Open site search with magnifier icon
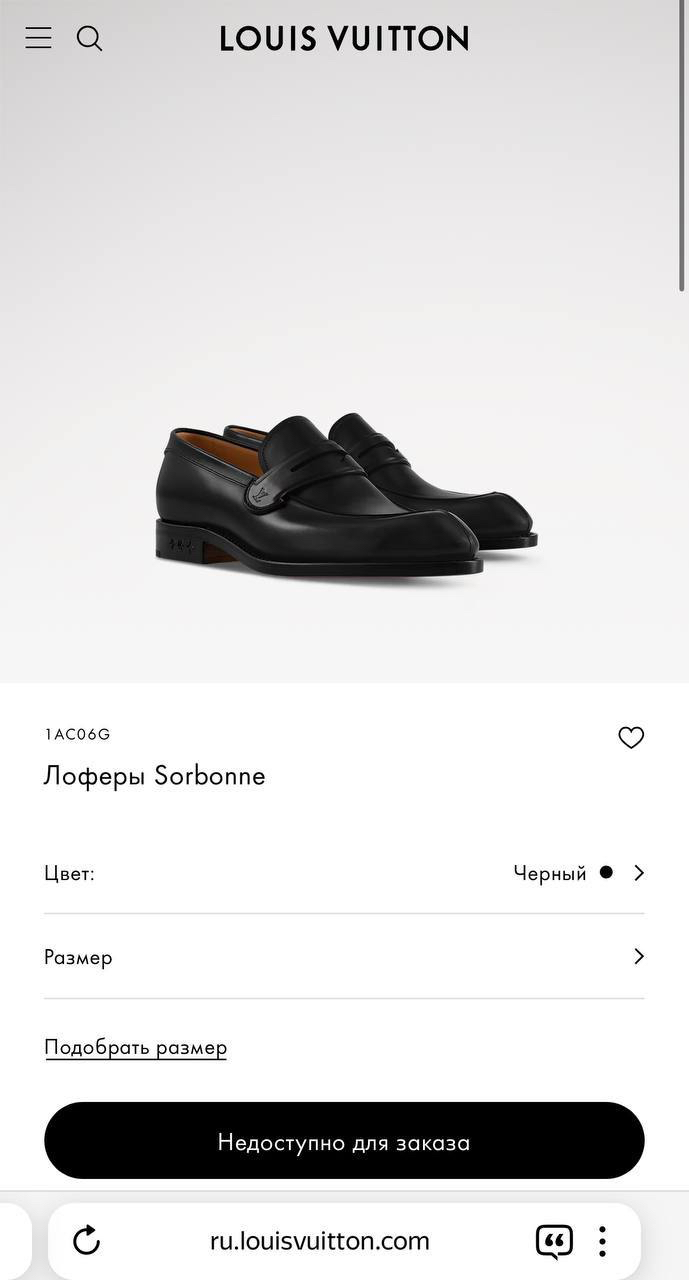Image resolution: width=689 pixels, height=1280 pixels. coord(90,38)
